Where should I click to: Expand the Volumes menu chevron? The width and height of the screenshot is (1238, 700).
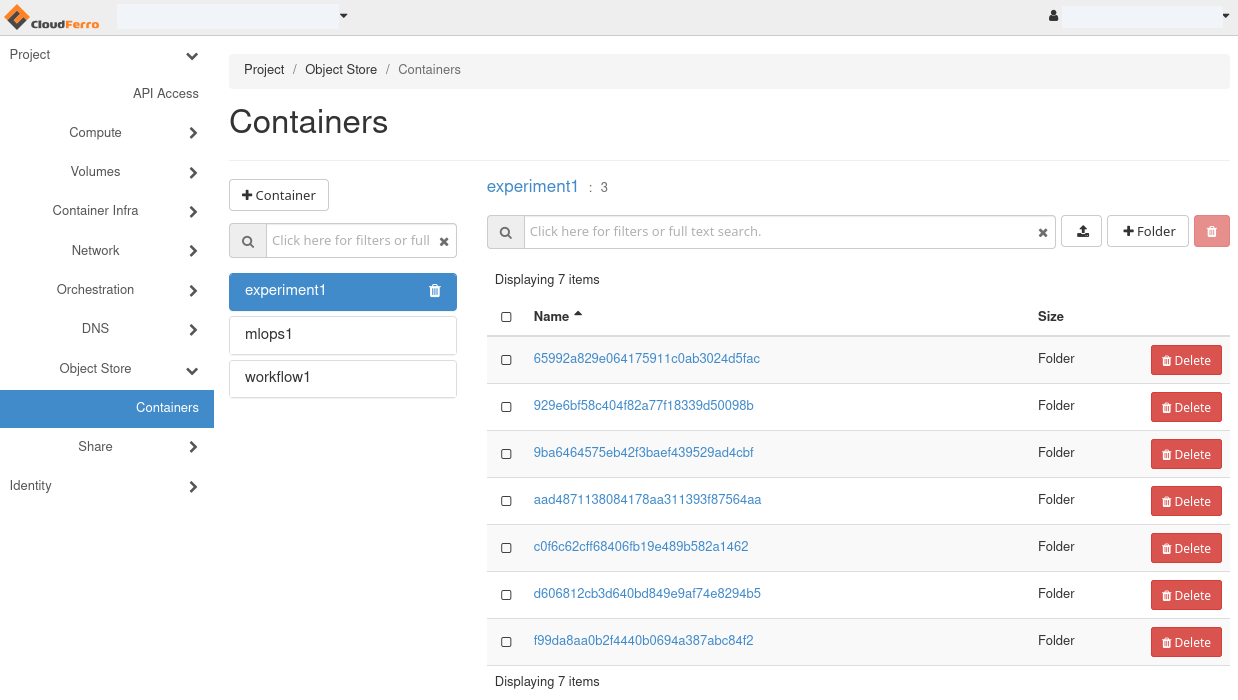193,173
